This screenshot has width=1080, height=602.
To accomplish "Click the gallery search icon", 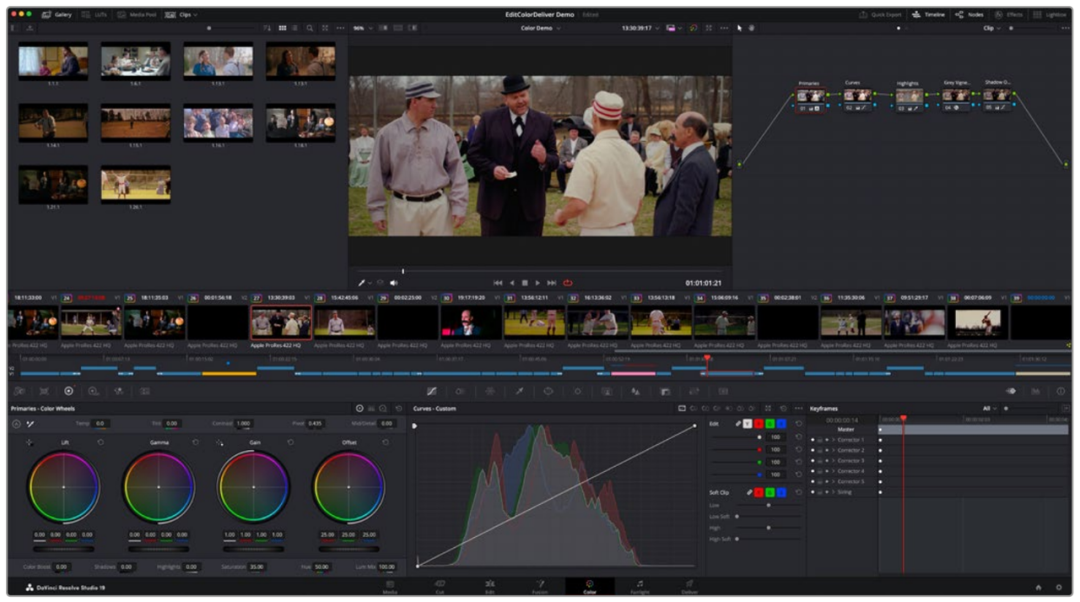I will [310, 28].
